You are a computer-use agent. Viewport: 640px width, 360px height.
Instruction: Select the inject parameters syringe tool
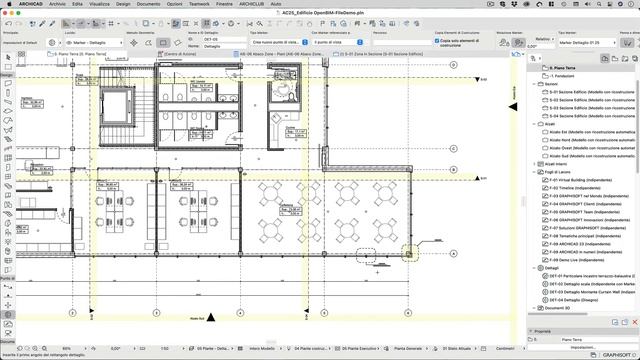coord(52,24)
